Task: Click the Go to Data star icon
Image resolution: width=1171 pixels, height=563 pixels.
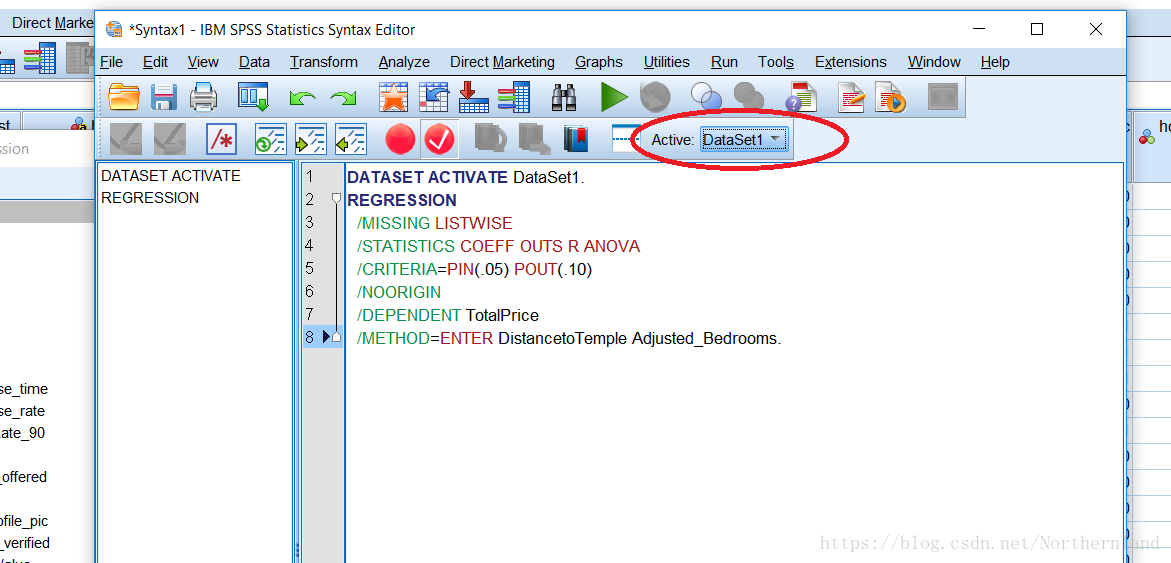Action: click(393, 97)
